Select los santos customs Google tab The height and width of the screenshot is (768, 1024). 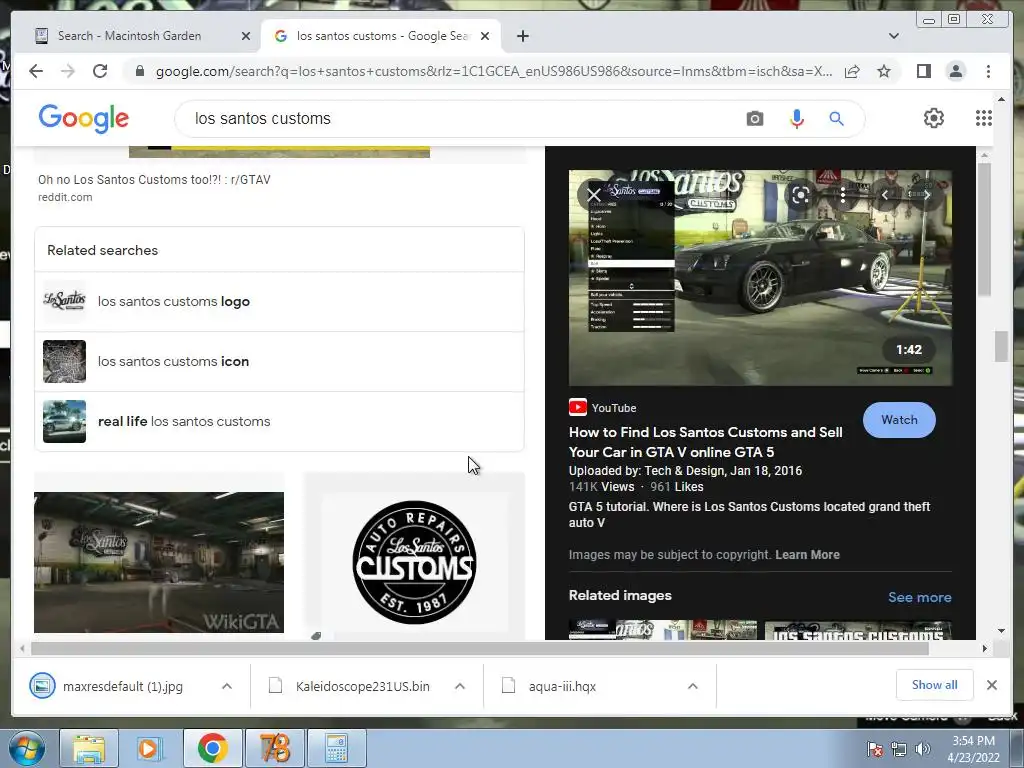381,36
